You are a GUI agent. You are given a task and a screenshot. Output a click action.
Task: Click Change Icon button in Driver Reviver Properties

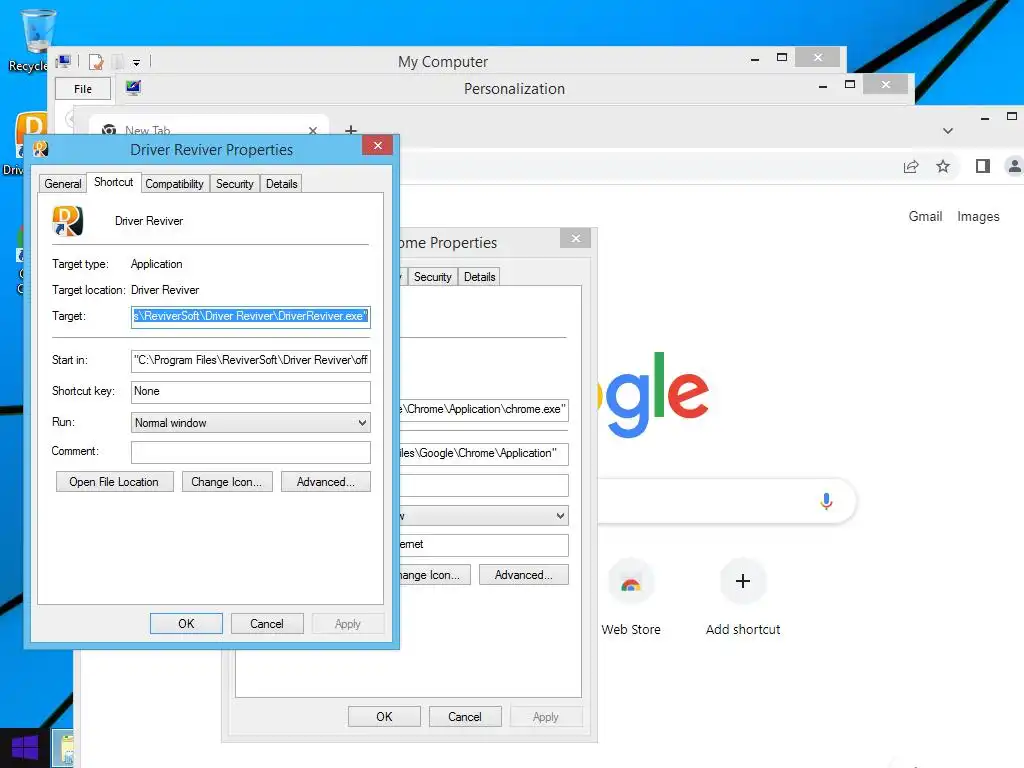click(227, 482)
